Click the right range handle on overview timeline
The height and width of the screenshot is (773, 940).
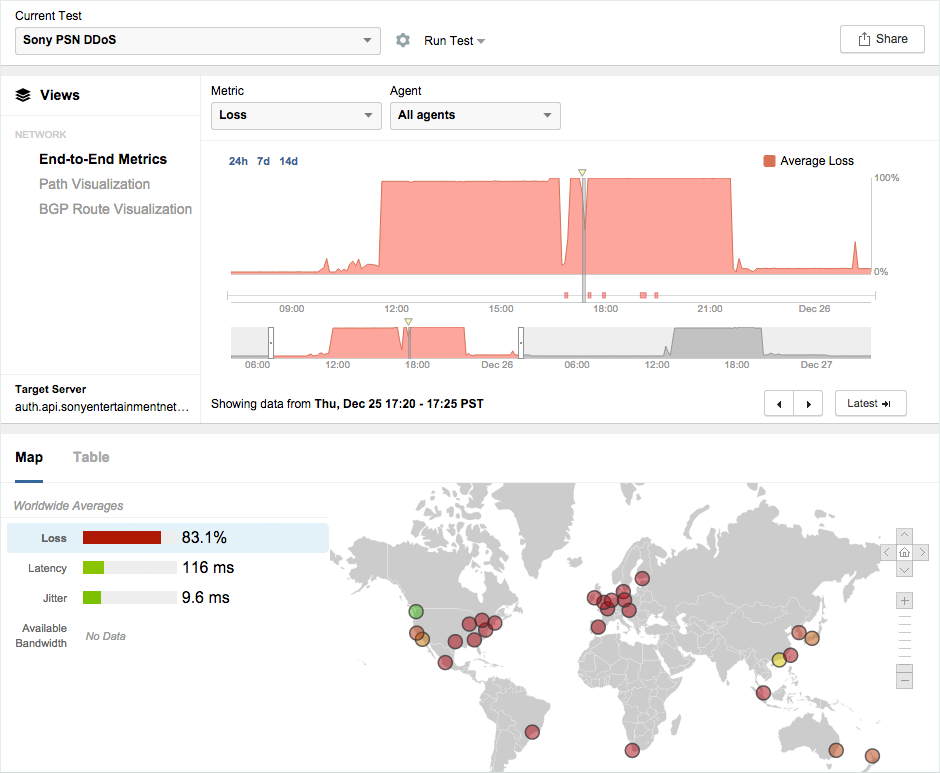pyautogui.click(x=521, y=343)
